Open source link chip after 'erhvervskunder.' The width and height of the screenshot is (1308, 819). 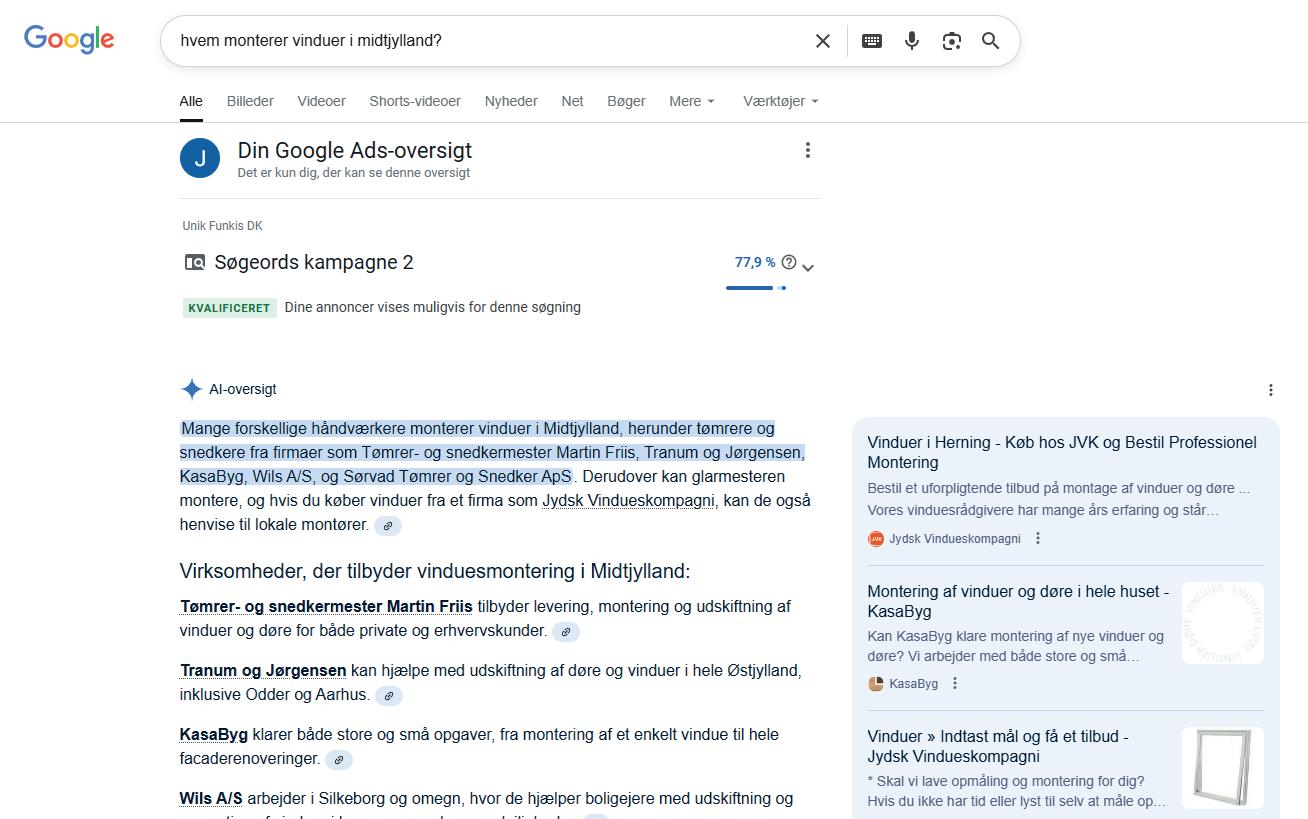[x=566, y=632]
